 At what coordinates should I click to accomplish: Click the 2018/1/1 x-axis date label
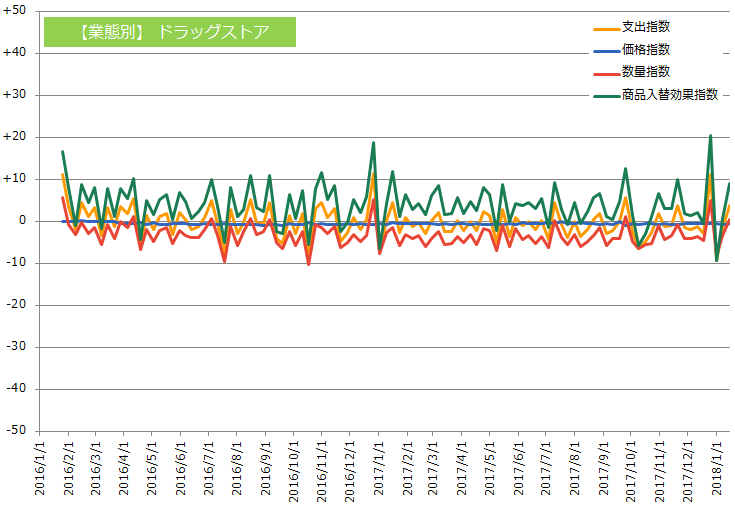tap(717, 467)
